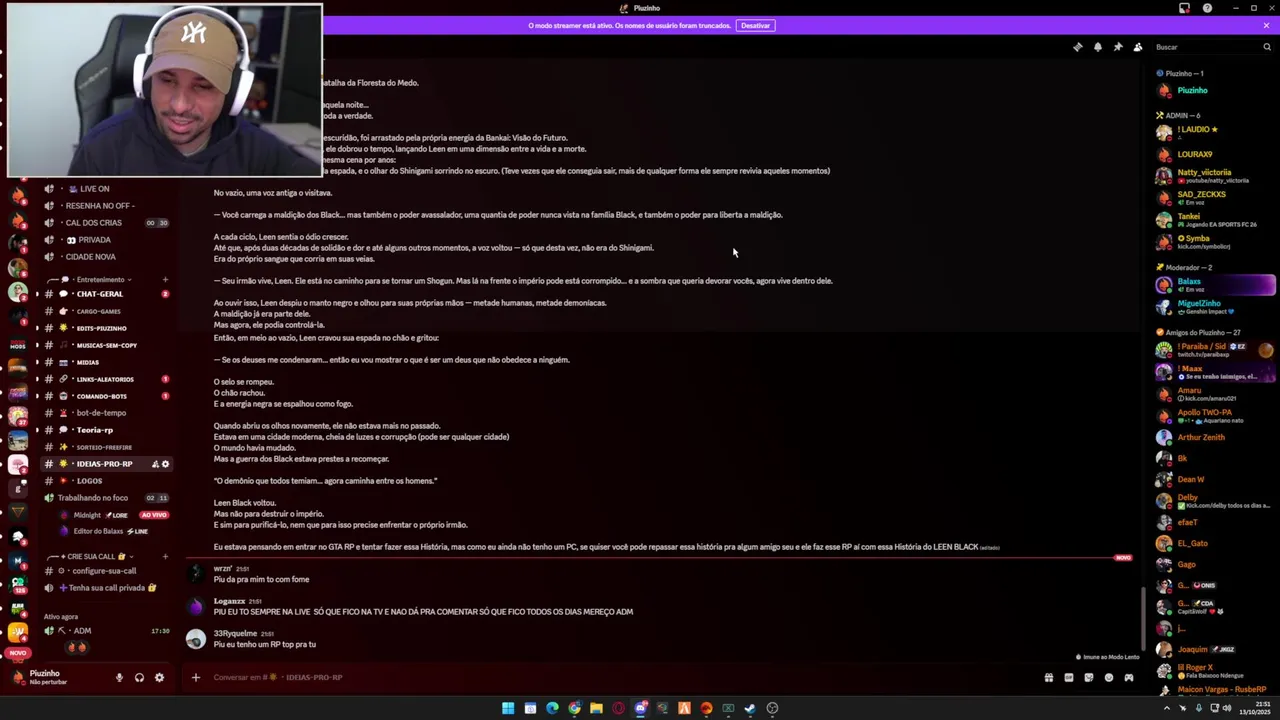
Task: Open the Threads icon in channel header
Action: tap(1077, 47)
